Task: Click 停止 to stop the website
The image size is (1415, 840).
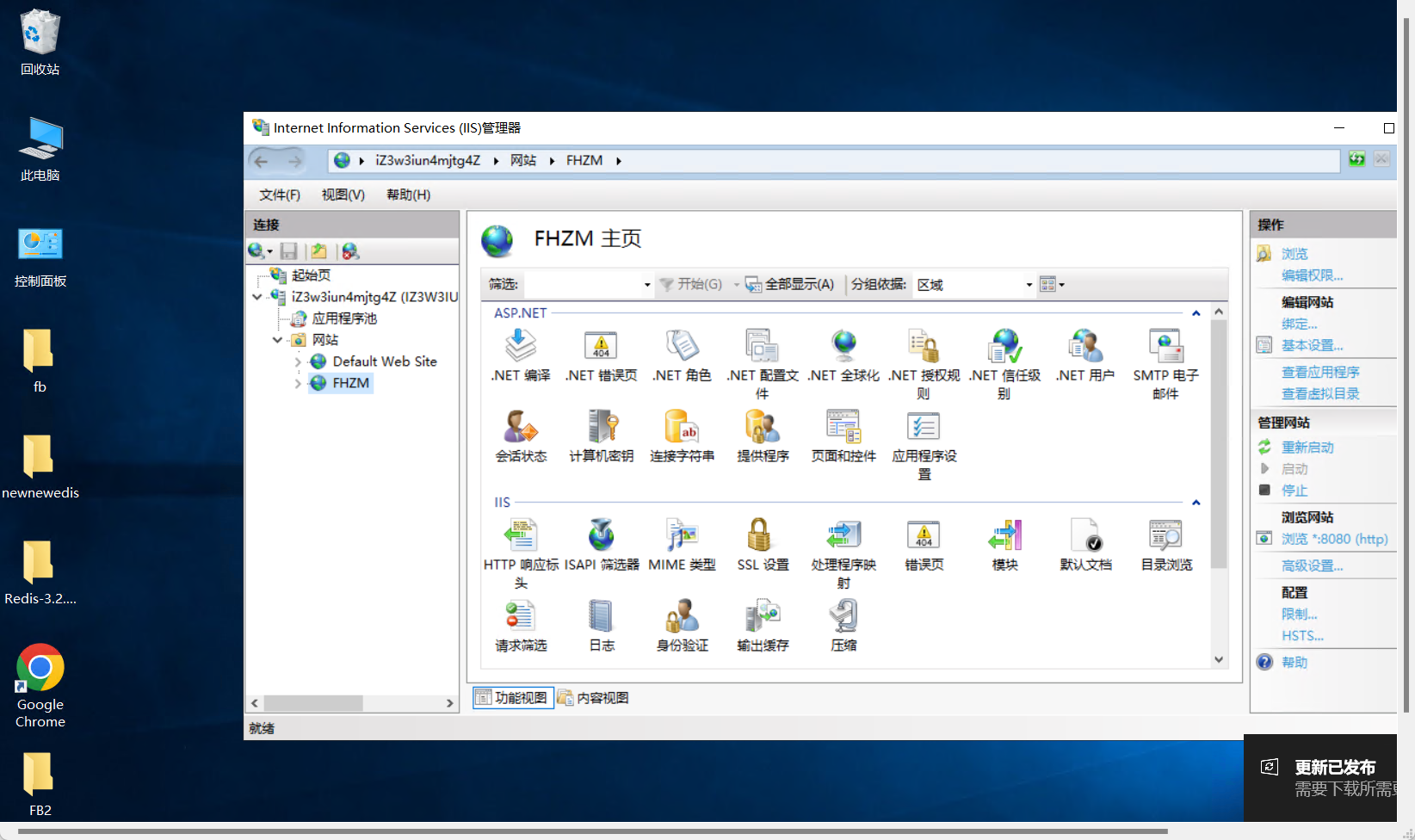Action: (x=1294, y=491)
